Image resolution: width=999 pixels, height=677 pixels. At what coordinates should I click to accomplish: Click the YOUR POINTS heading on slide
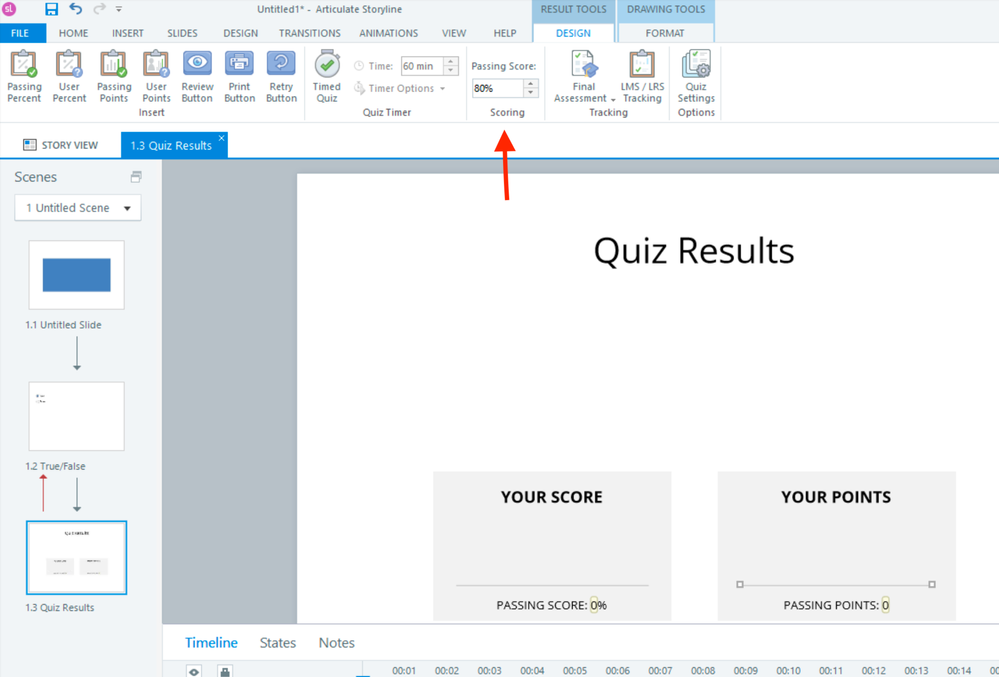pos(836,497)
